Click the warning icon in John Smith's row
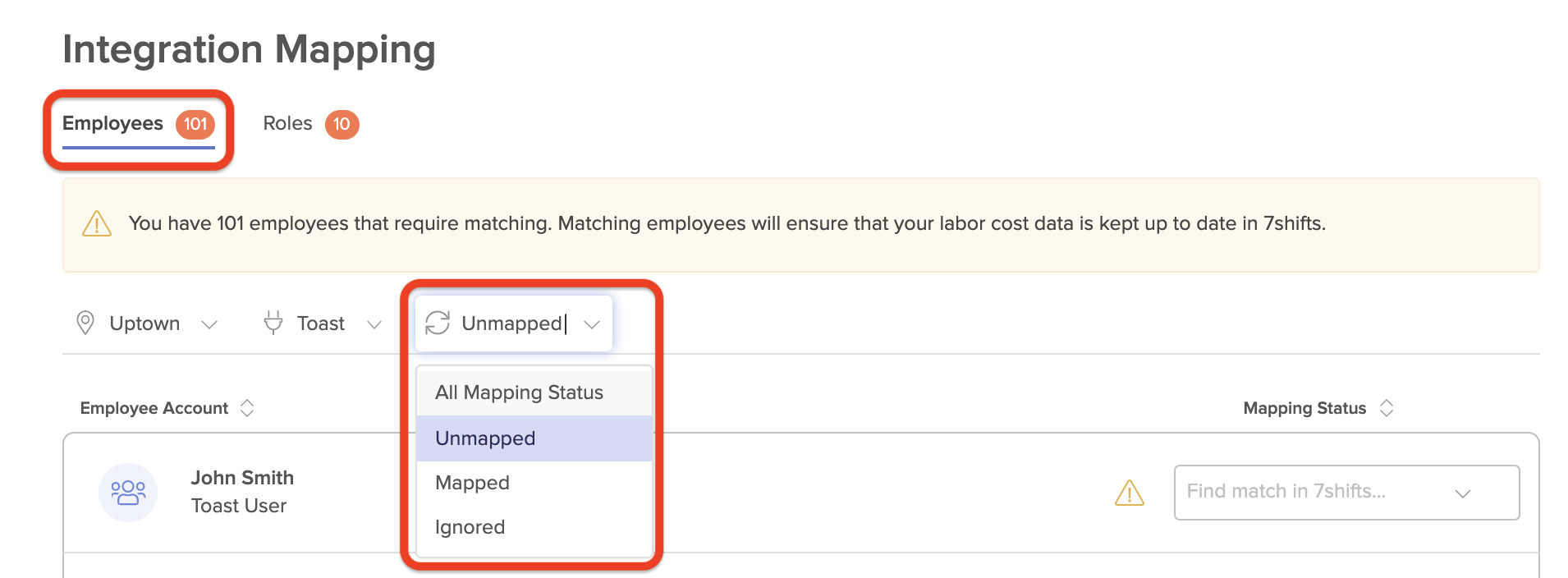 pyautogui.click(x=1130, y=493)
